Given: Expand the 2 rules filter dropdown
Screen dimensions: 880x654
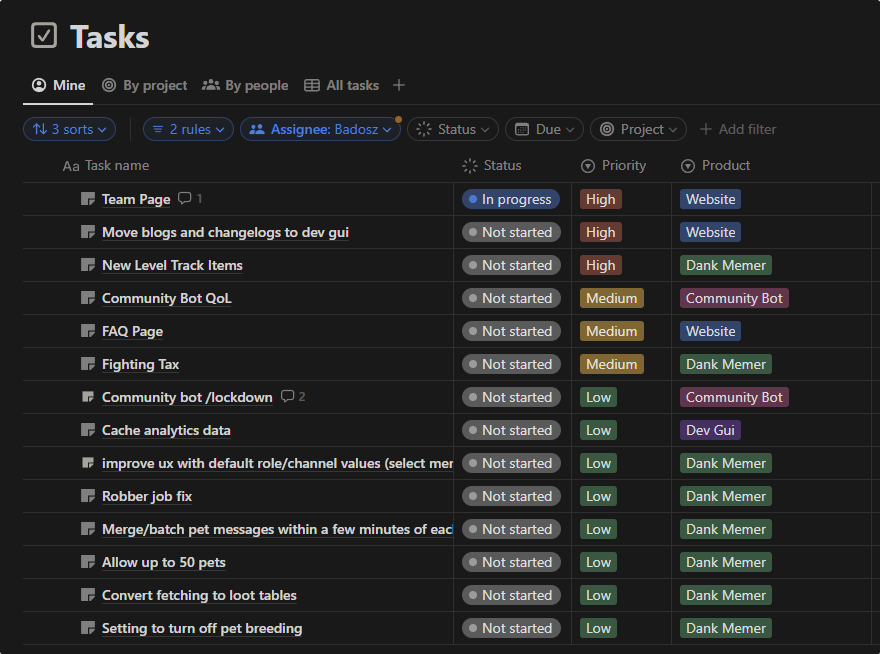Looking at the screenshot, I should click(x=188, y=129).
